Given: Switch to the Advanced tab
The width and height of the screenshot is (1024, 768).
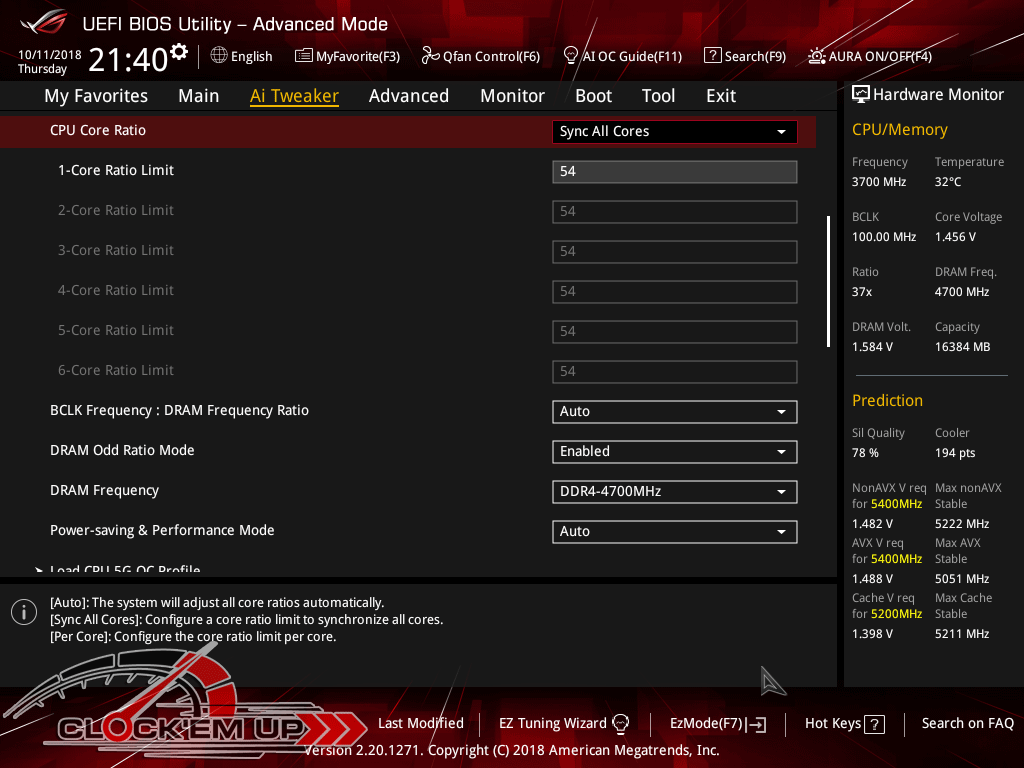Looking at the screenshot, I should [x=408, y=96].
